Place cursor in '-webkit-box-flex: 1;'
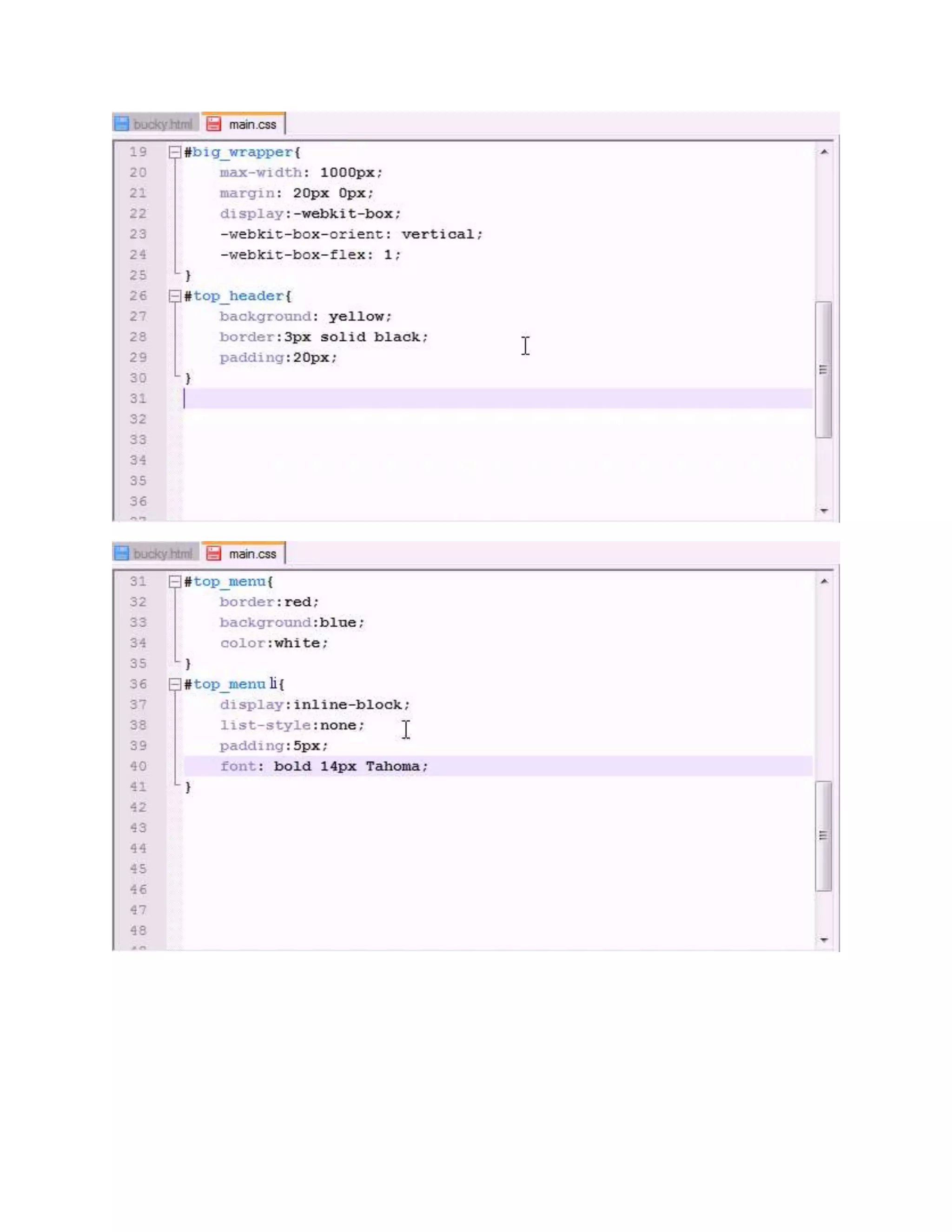This screenshot has height=1232, width=952. (310, 255)
